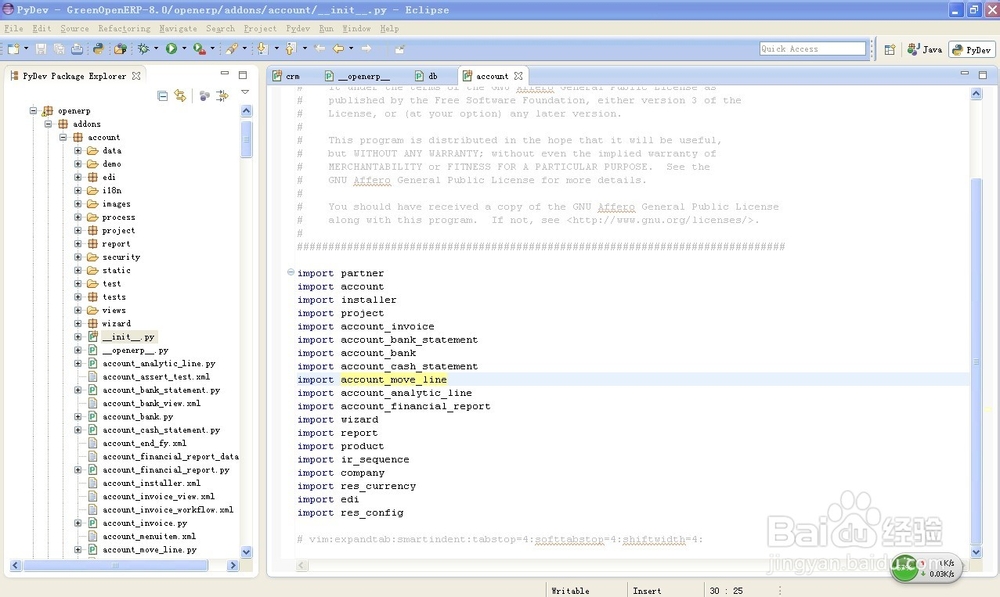Screen dimensions: 1000x597
Task: Expand the wizard package in tree
Action: tap(78, 323)
